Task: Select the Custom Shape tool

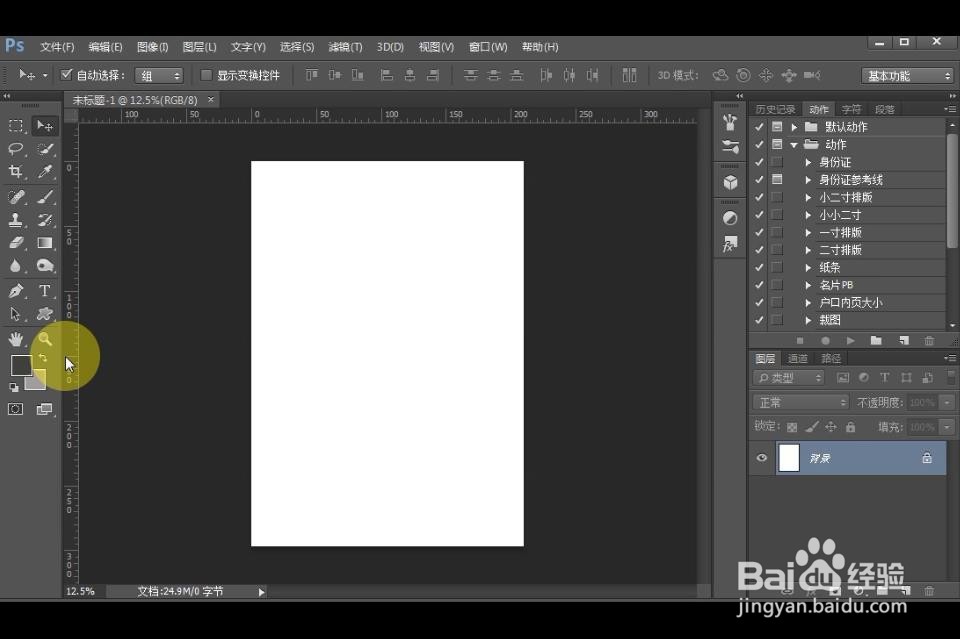Action: [x=45, y=314]
